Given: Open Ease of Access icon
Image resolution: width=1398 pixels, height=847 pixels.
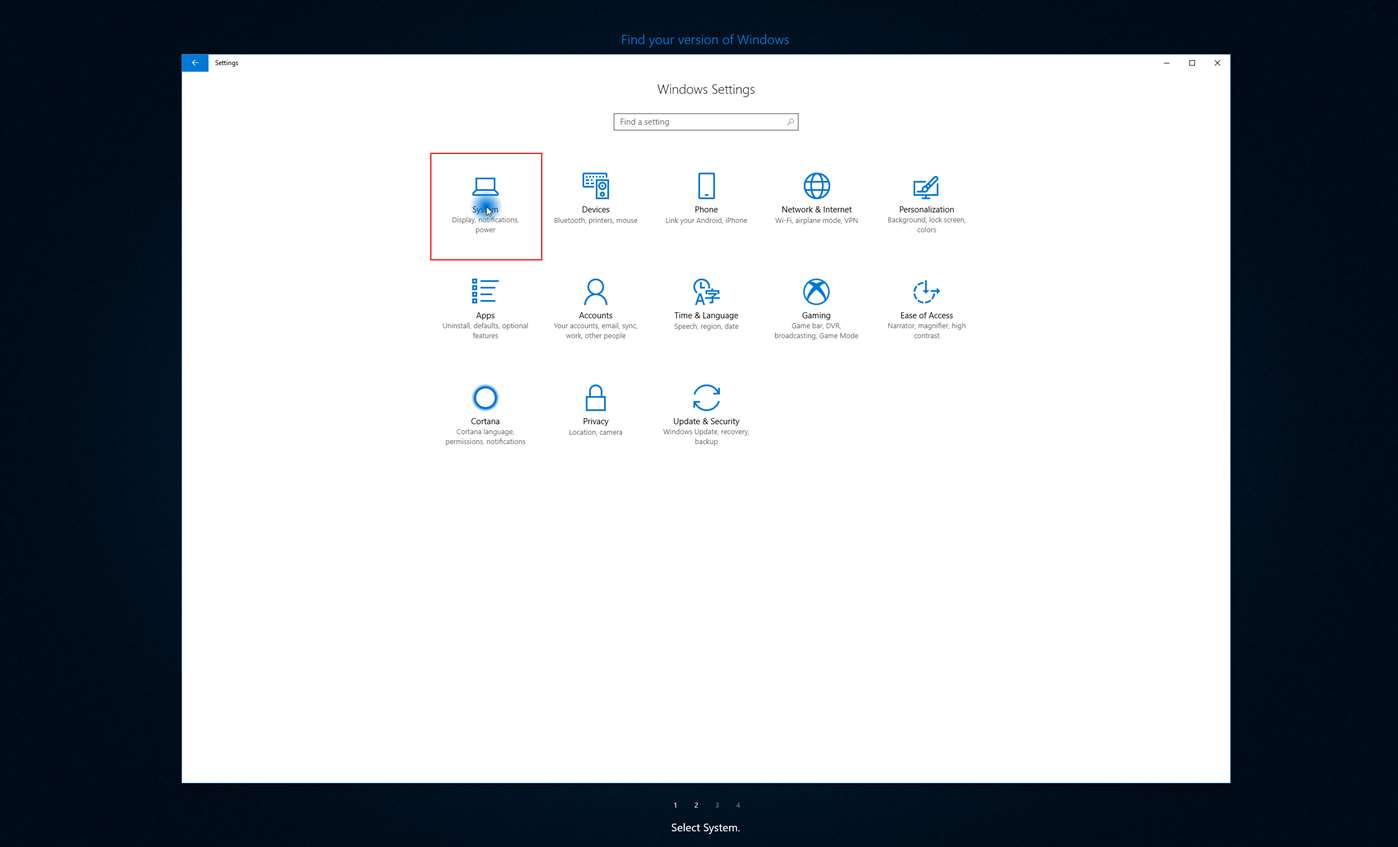Looking at the screenshot, I should [x=926, y=292].
